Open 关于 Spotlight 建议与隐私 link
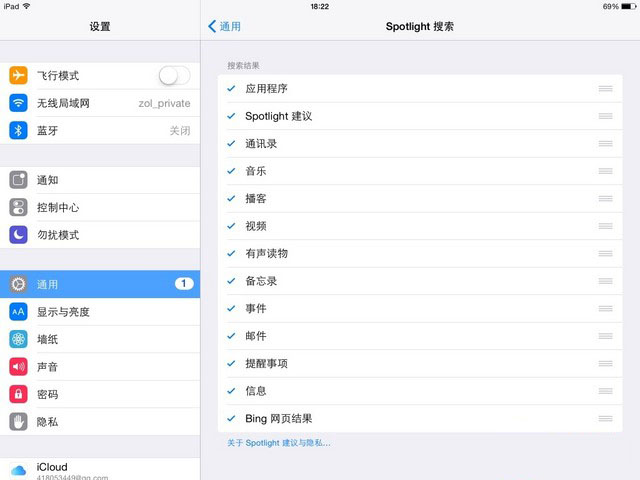640x480 pixels. pyautogui.click(x=279, y=443)
